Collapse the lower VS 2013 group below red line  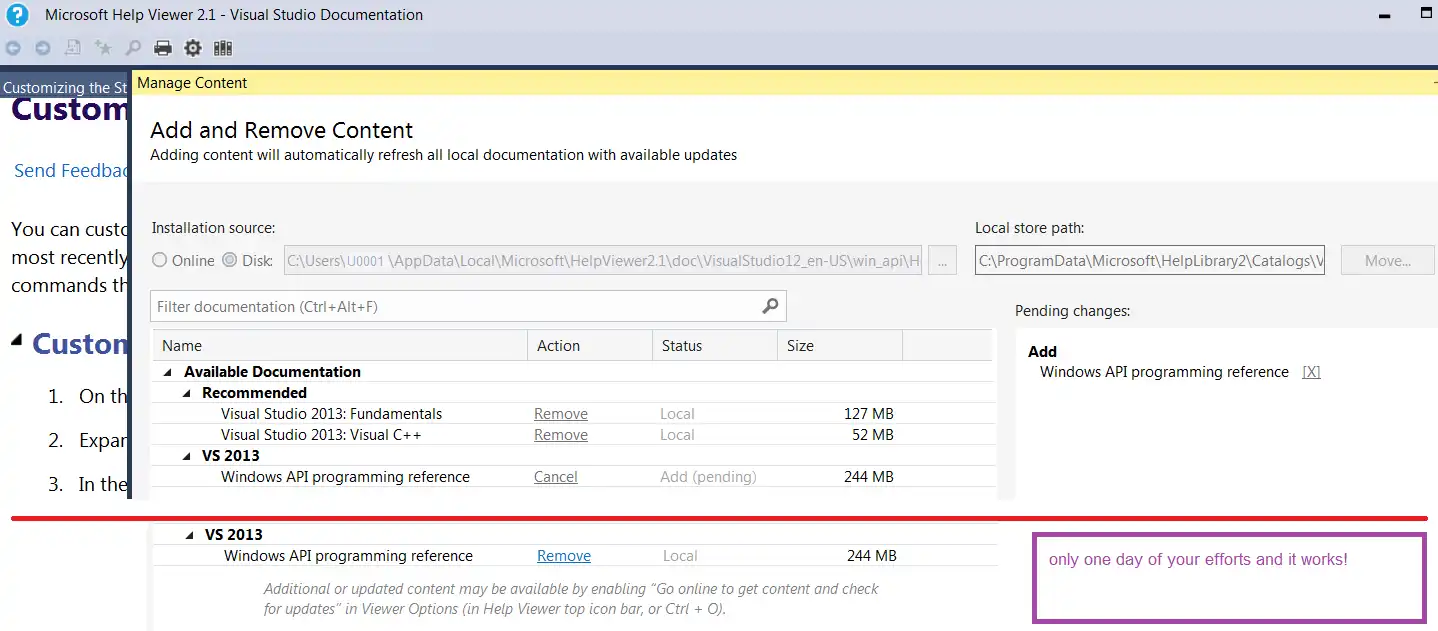coord(190,535)
